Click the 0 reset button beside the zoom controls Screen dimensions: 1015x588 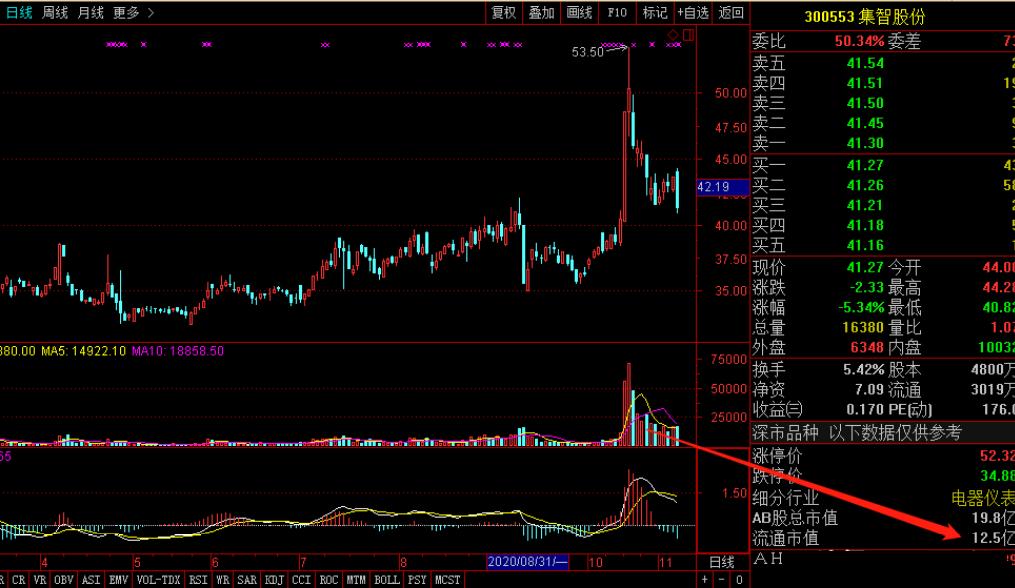[x=739, y=580]
